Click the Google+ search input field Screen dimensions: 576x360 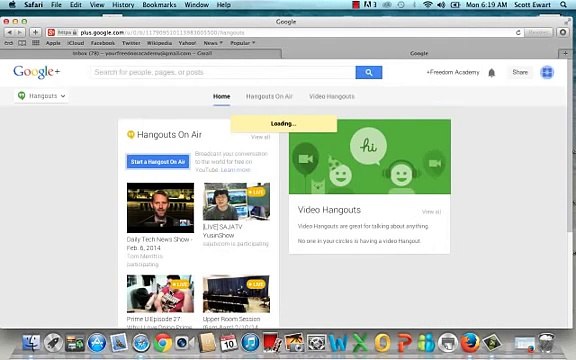pyautogui.click(x=223, y=72)
